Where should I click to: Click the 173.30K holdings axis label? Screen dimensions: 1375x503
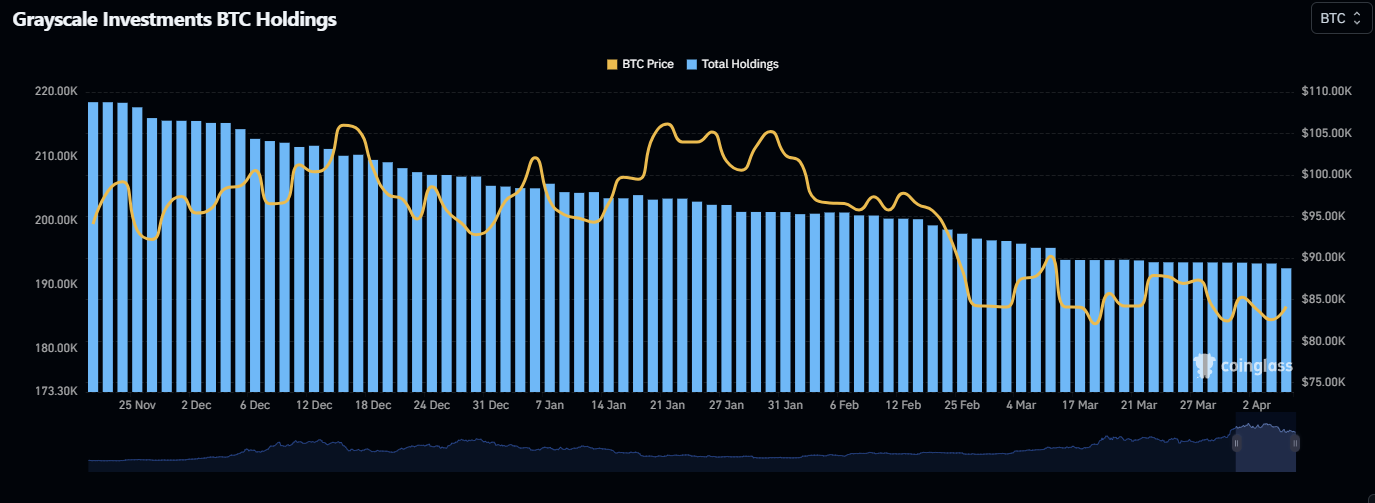pos(55,391)
